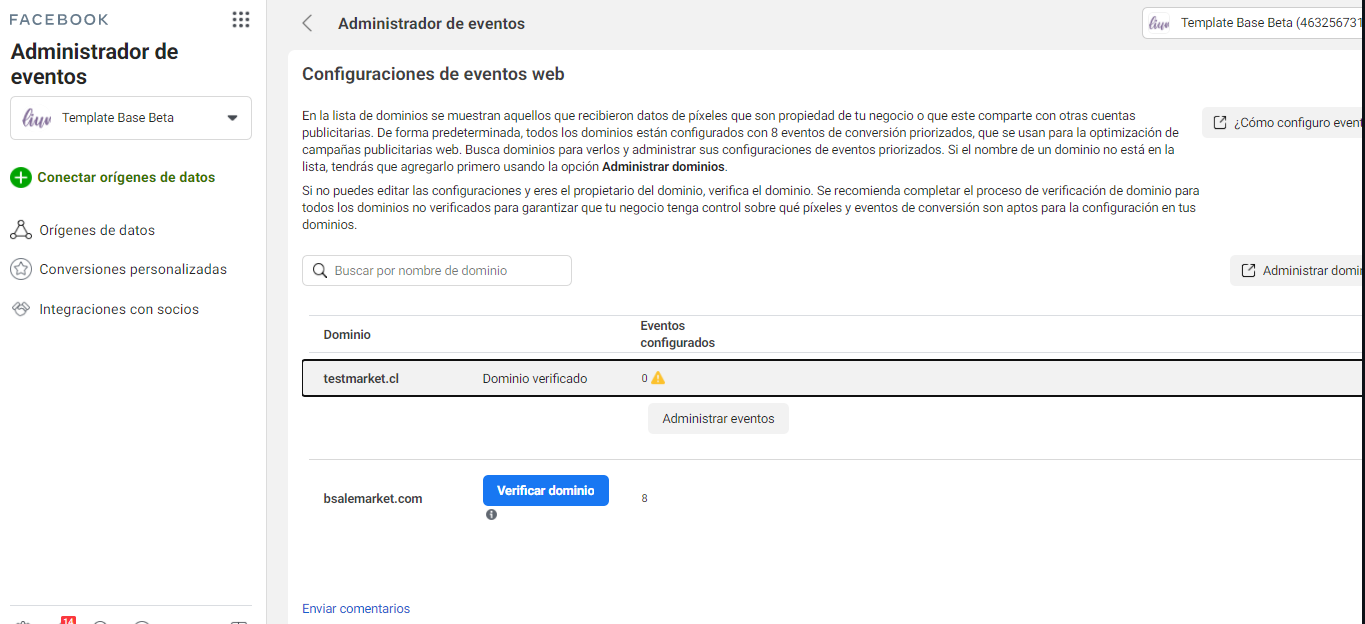The width and height of the screenshot is (1365, 624).
Task: Select the testmarket.cl domain row
Action: pyautogui.click(x=833, y=378)
